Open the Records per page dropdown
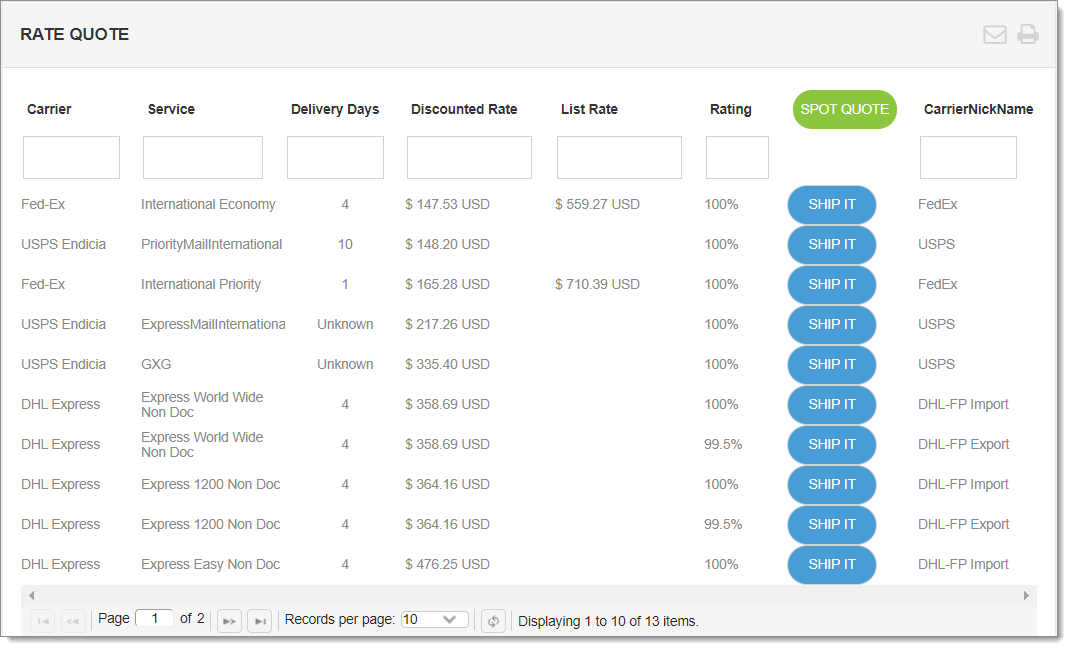The width and height of the screenshot is (1070, 649). click(434, 618)
